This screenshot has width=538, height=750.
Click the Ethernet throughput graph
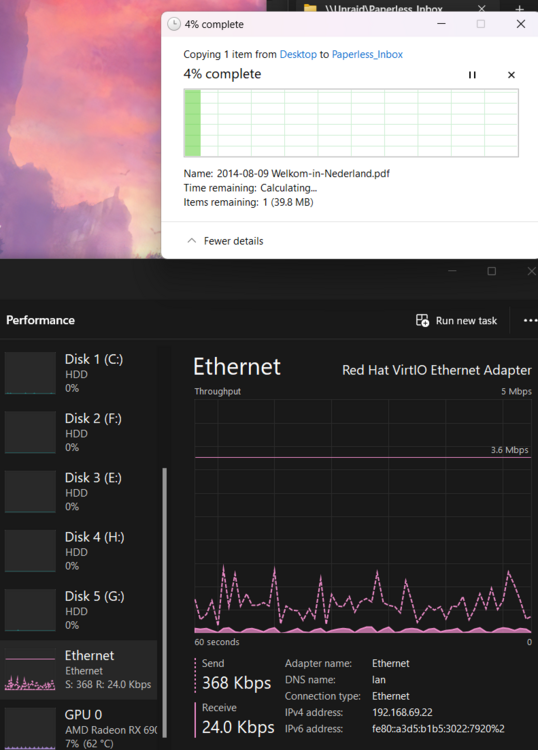[x=363, y=517]
